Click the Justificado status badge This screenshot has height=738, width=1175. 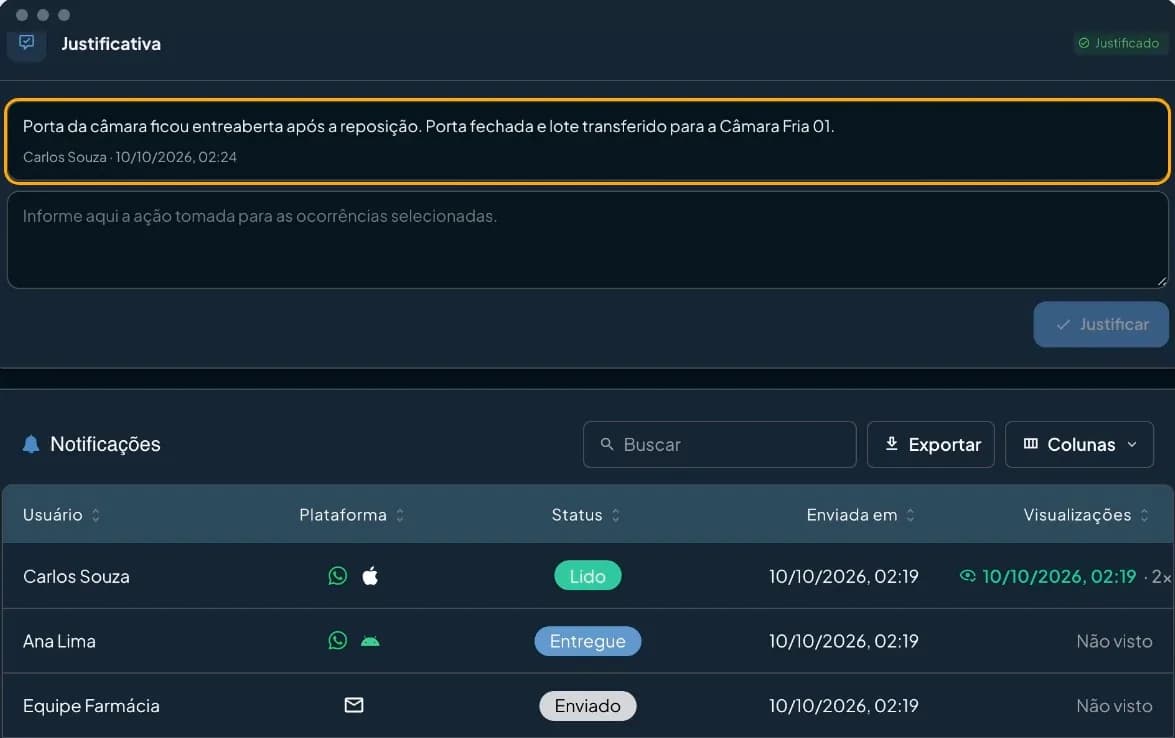pos(1119,43)
